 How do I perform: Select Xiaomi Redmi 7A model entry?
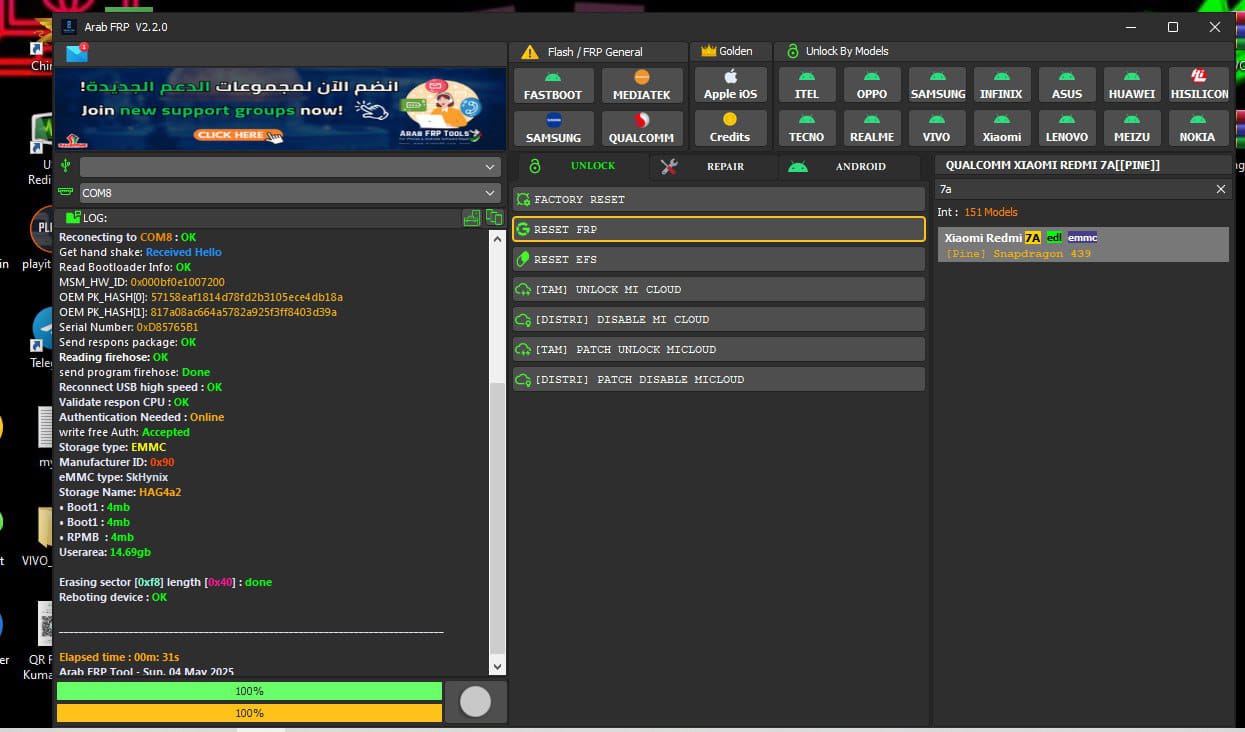point(1083,245)
